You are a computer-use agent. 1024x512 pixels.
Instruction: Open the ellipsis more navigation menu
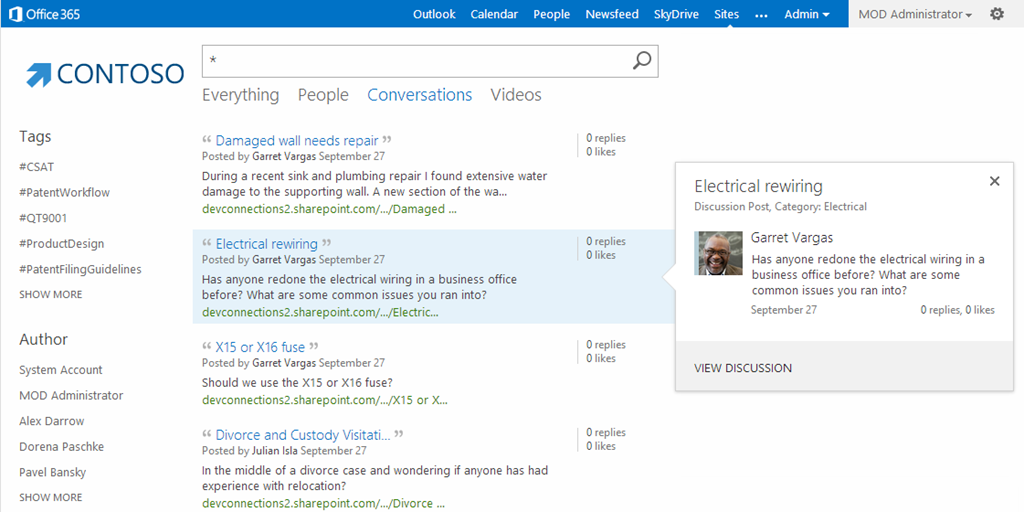click(x=761, y=14)
